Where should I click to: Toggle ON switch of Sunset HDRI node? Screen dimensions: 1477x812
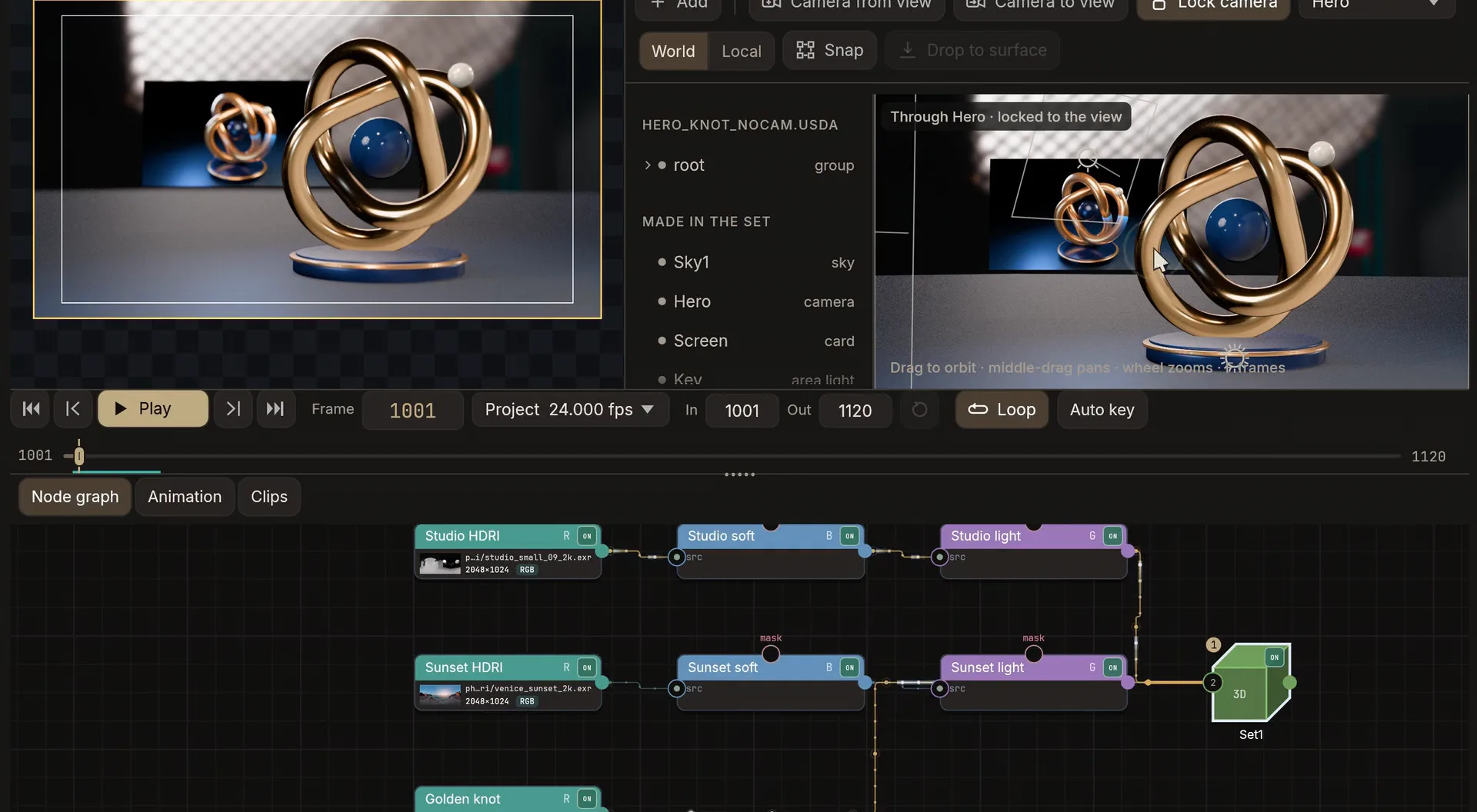click(587, 667)
